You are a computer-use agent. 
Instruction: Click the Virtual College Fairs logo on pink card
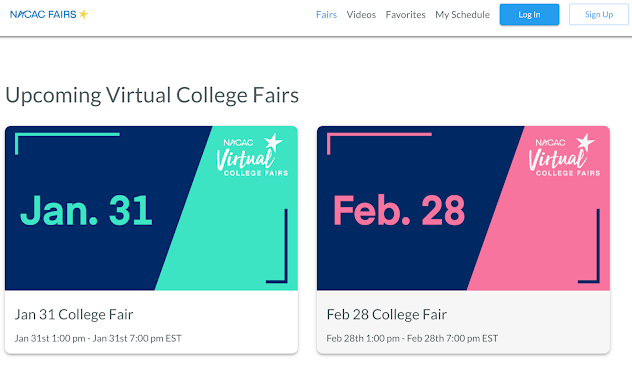tap(564, 156)
